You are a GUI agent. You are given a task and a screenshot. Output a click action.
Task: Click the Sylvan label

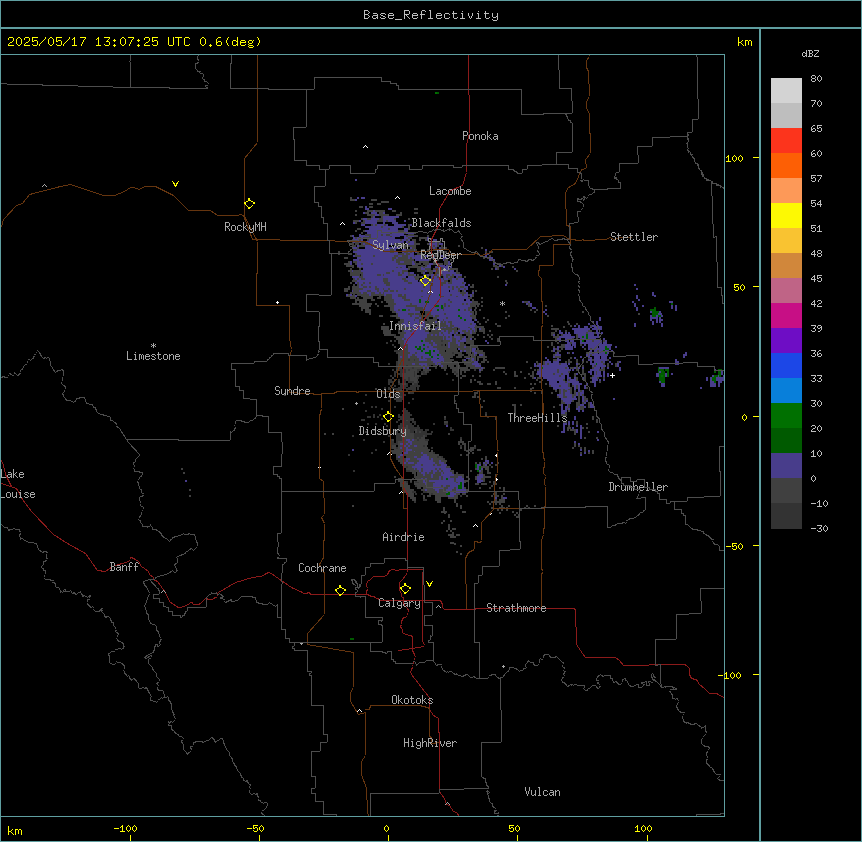[390, 245]
